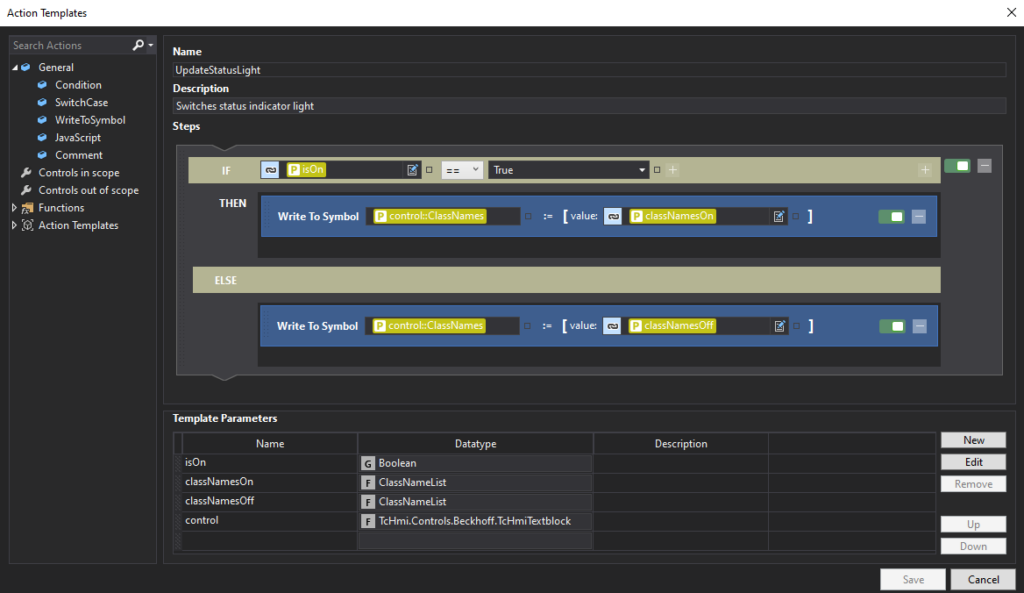Image resolution: width=1024 pixels, height=593 pixels.
Task: Click the Cancel button
Action: [x=982, y=579]
